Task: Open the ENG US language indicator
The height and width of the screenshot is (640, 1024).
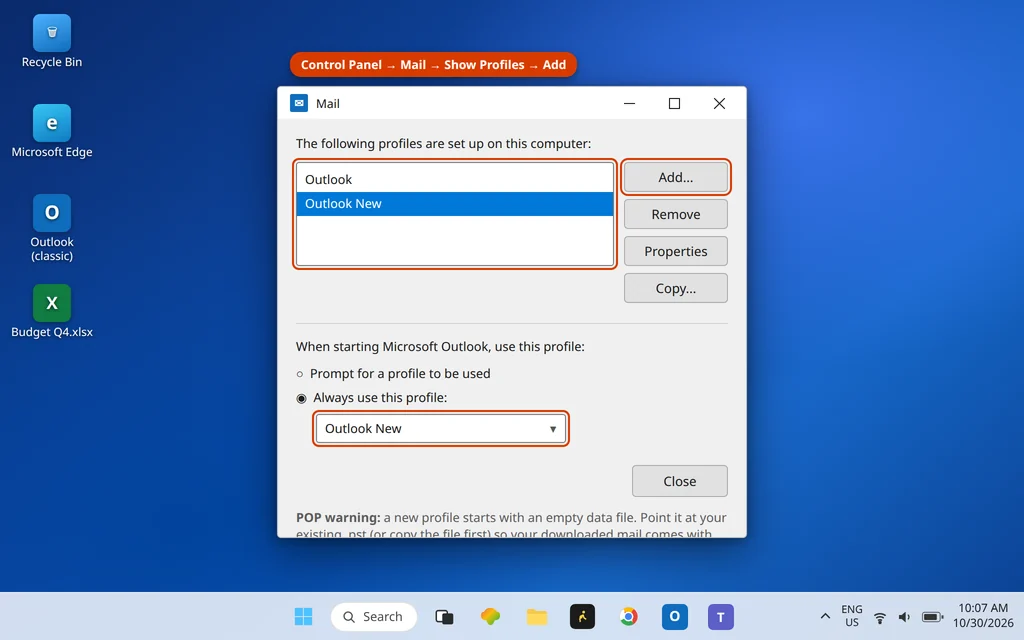Action: pos(852,616)
